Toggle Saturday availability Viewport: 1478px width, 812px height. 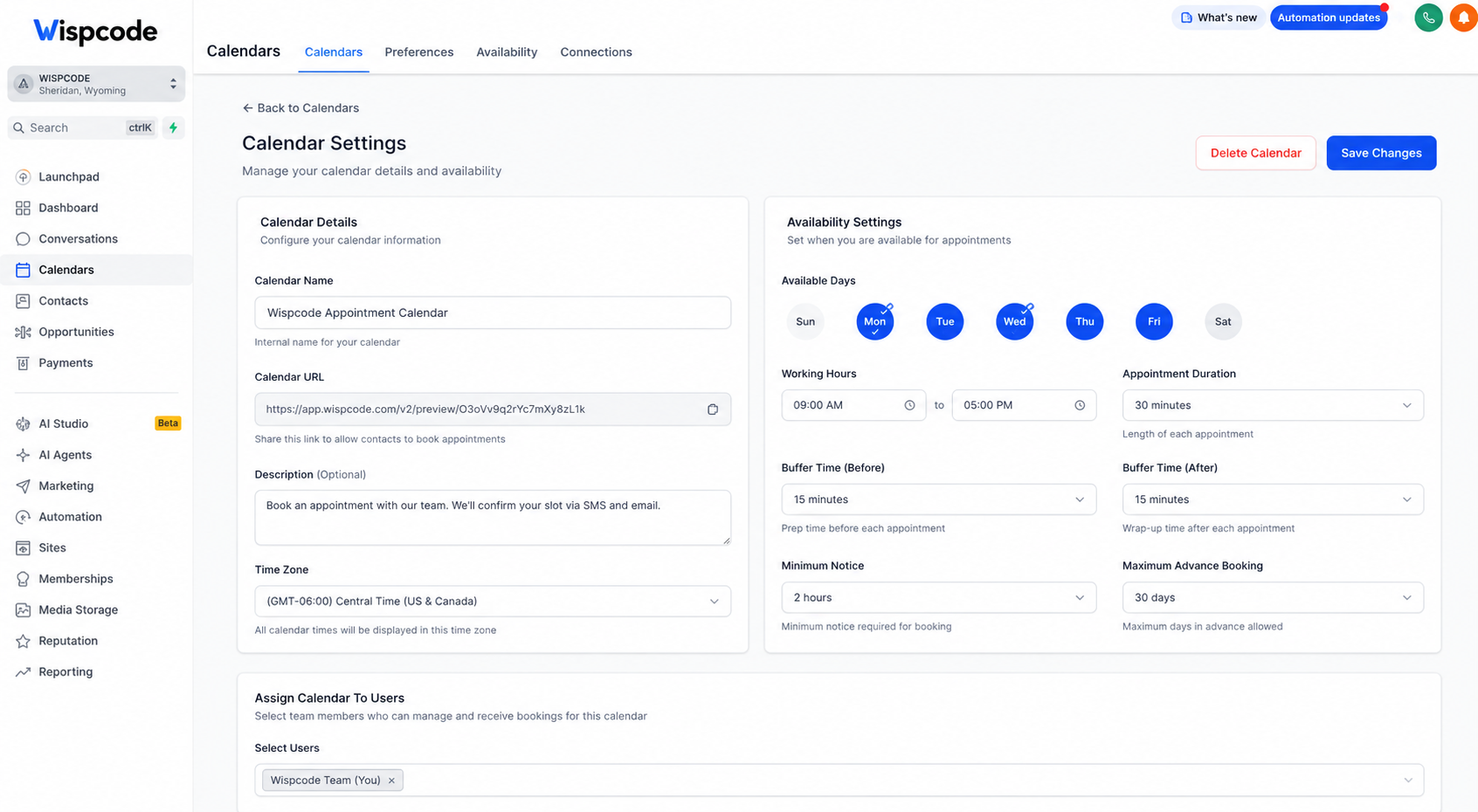click(x=1223, y=321)
